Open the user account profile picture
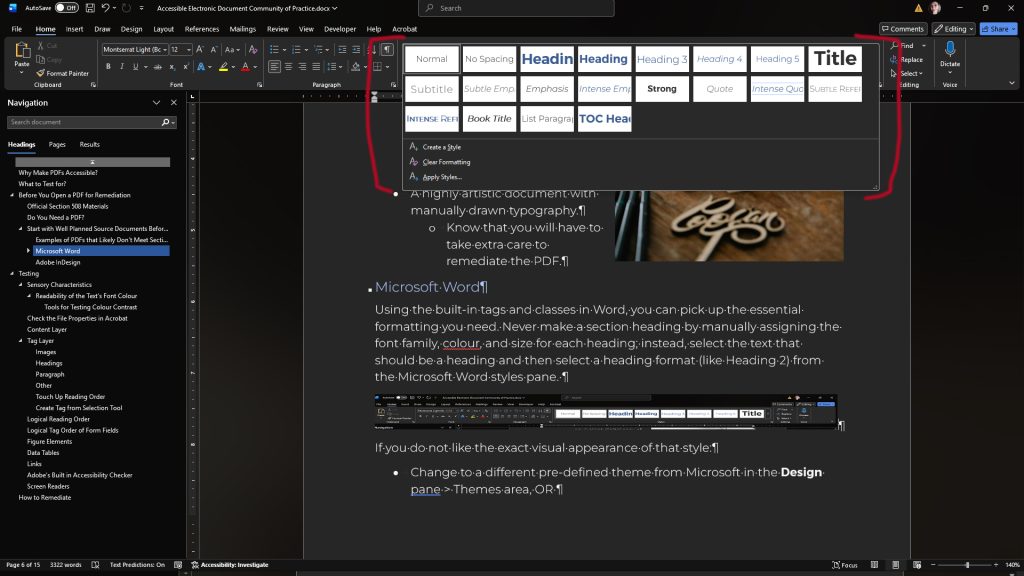 pos(935,8)
